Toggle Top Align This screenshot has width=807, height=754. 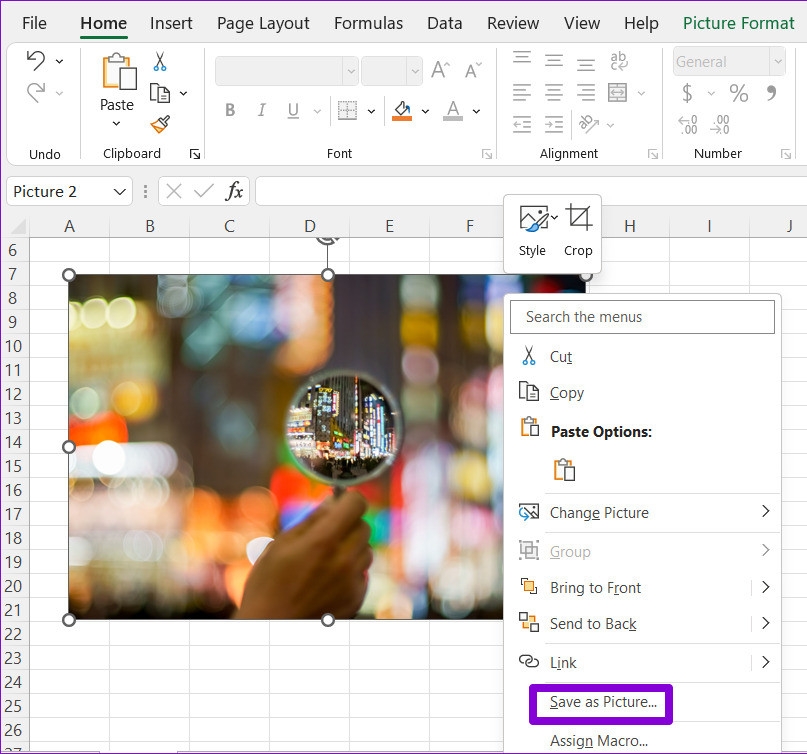click(522, 58)
